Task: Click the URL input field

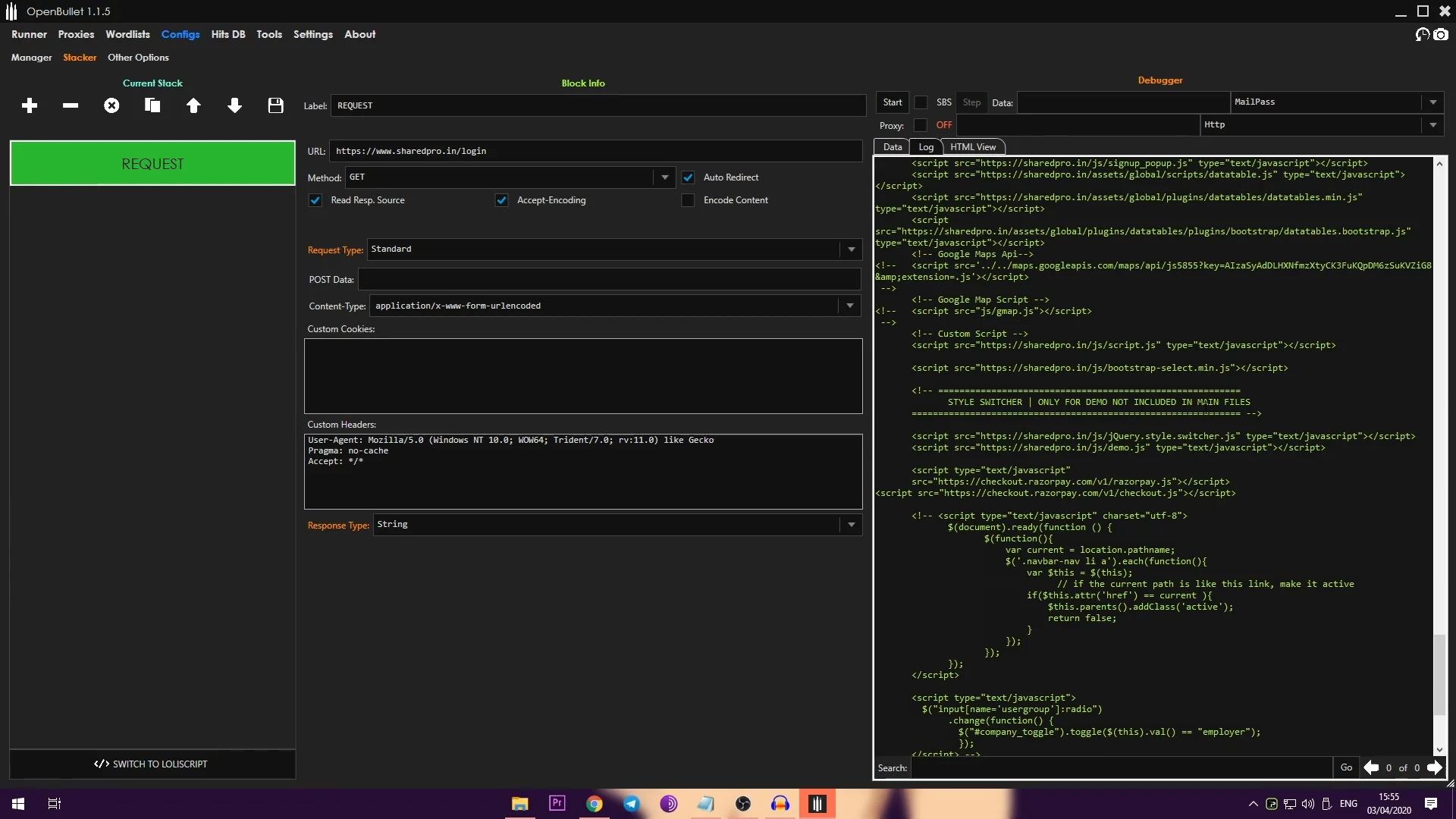Action: point(598,150)
